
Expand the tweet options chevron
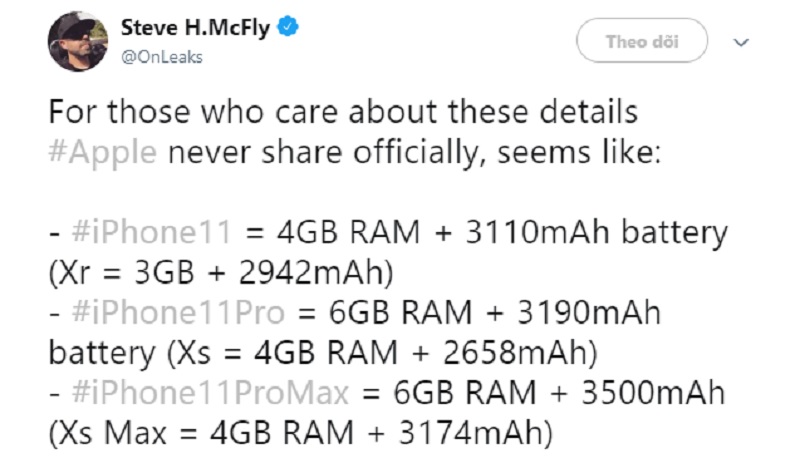click(x=741, y=42)
